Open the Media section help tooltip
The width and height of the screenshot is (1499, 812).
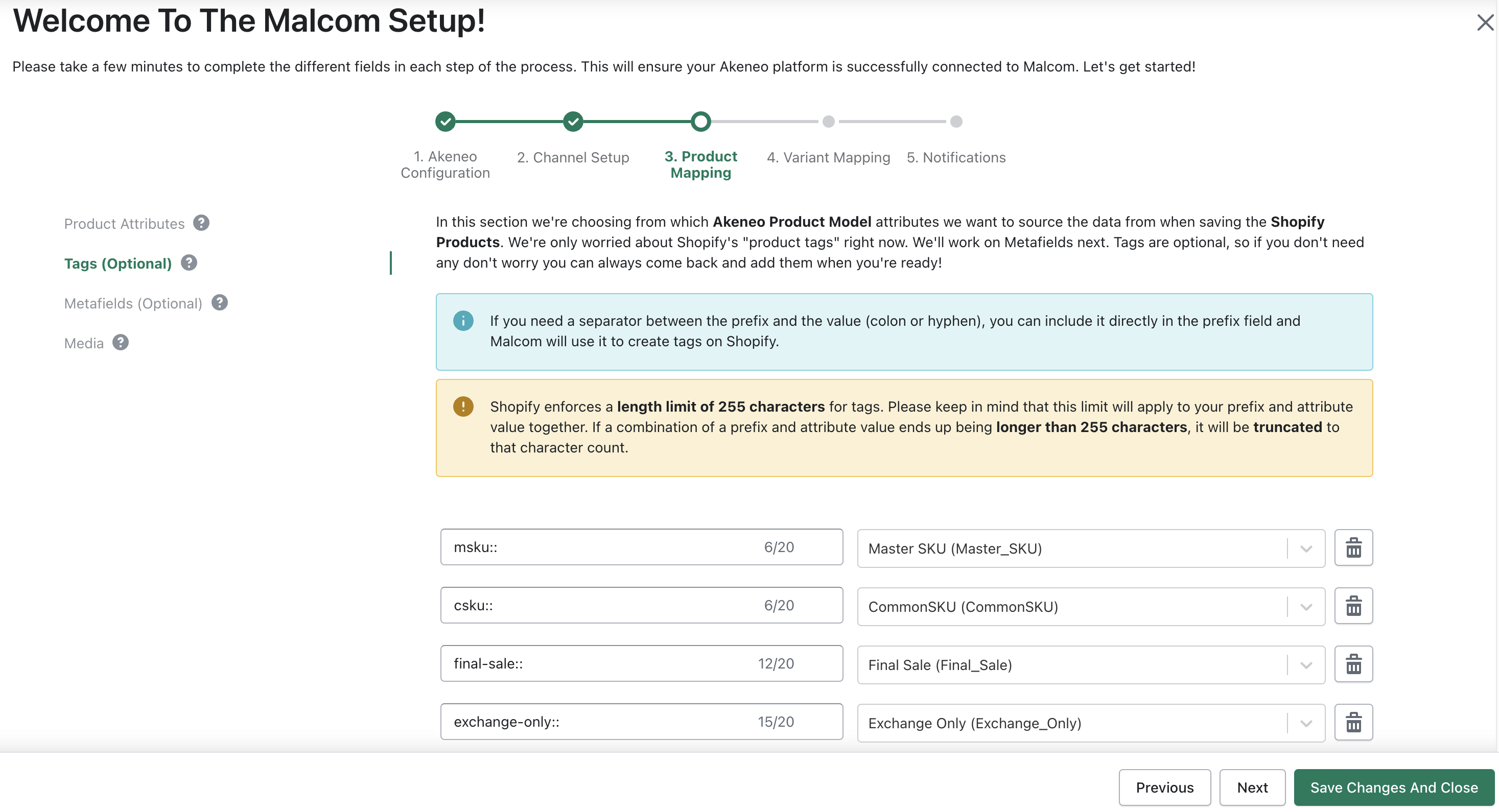coord(121,343)
